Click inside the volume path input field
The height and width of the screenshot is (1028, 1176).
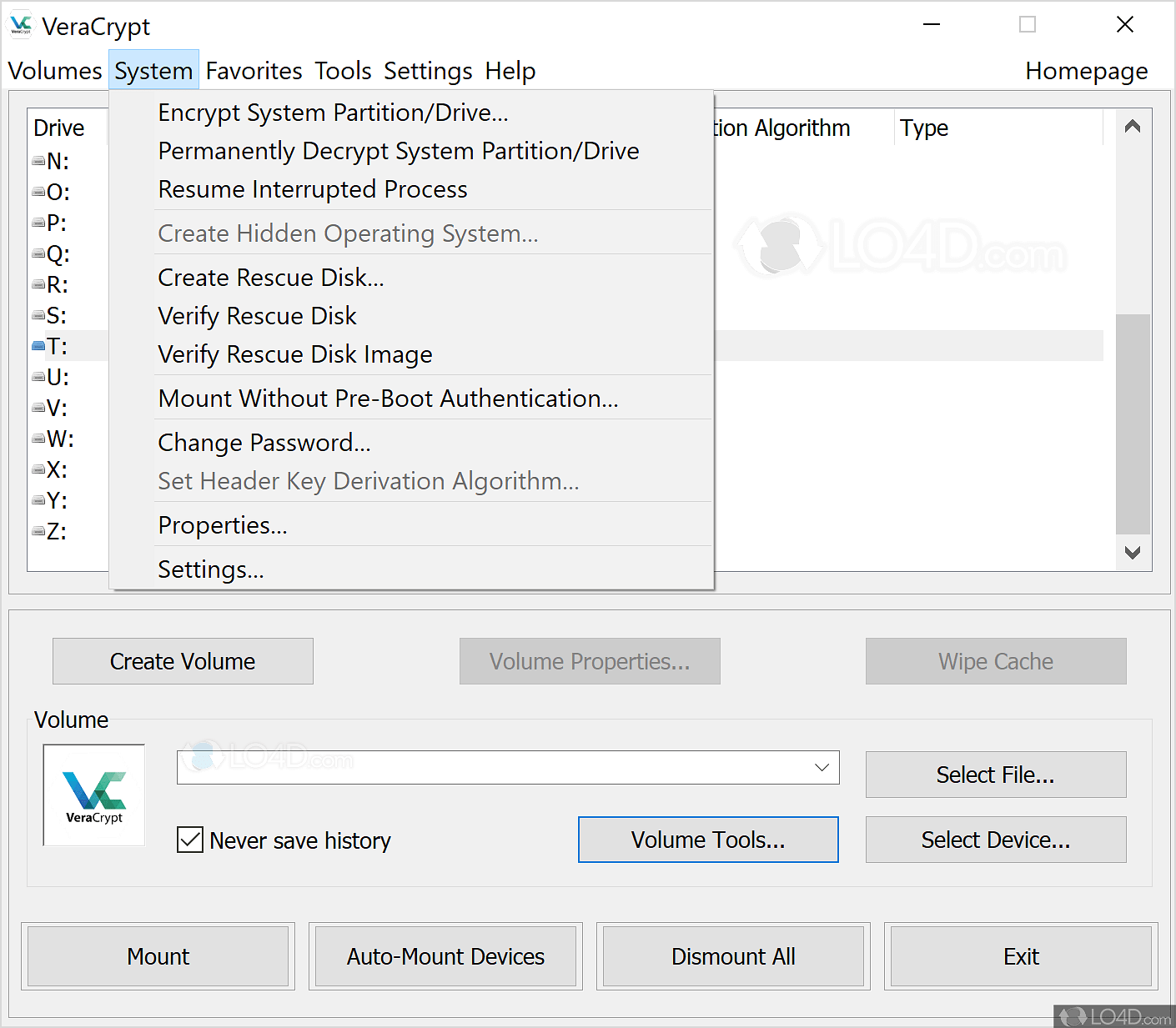(492, 767)
